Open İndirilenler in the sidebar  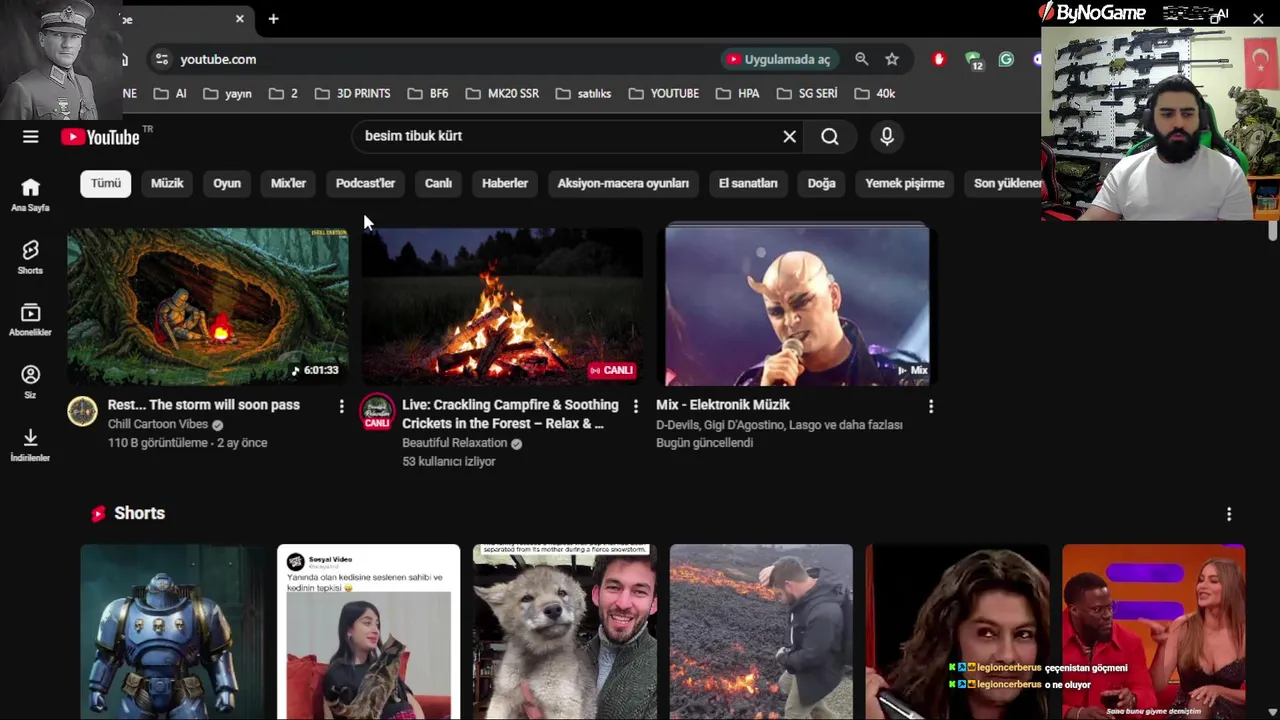30,445
